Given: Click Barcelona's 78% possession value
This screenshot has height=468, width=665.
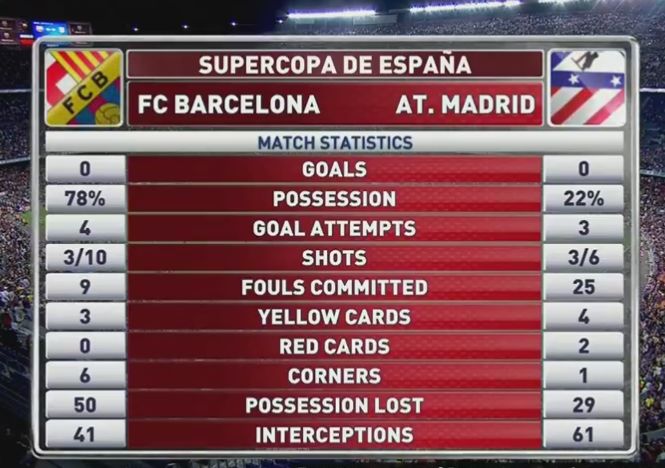Looking at the screenshot, I should [86, 199].
